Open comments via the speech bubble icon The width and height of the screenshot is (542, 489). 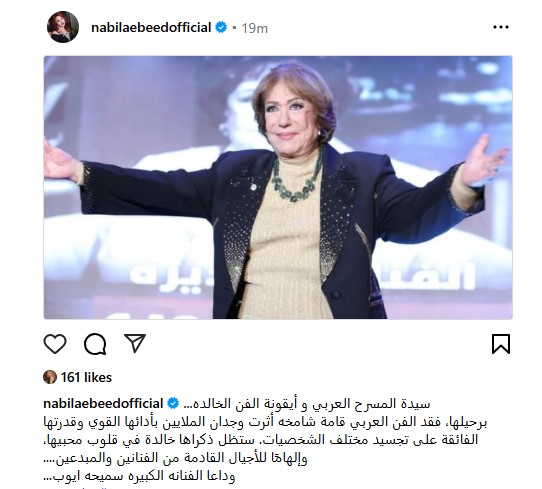point(95,344)
